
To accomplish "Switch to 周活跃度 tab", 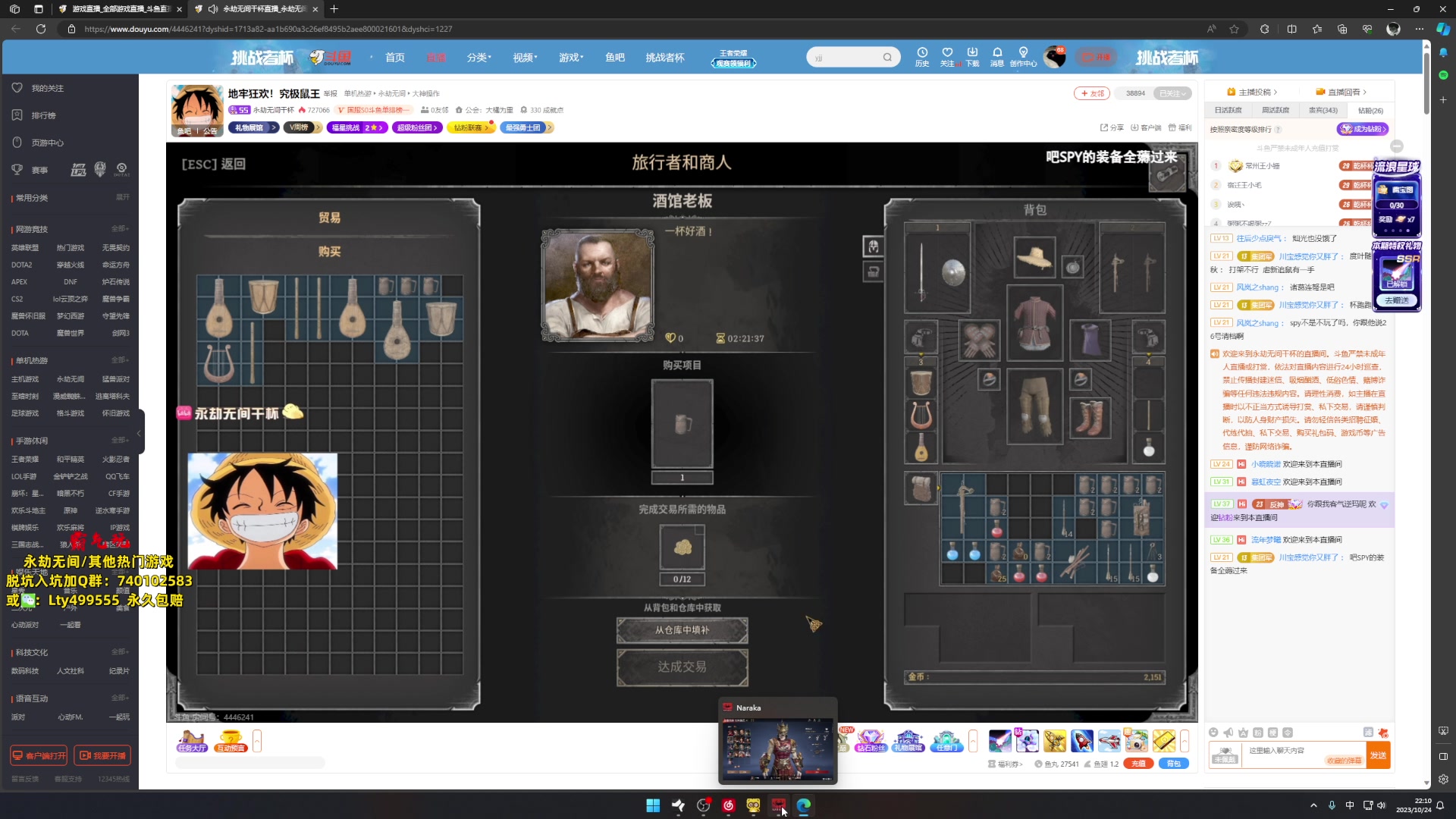I will tap(1276, 110).
